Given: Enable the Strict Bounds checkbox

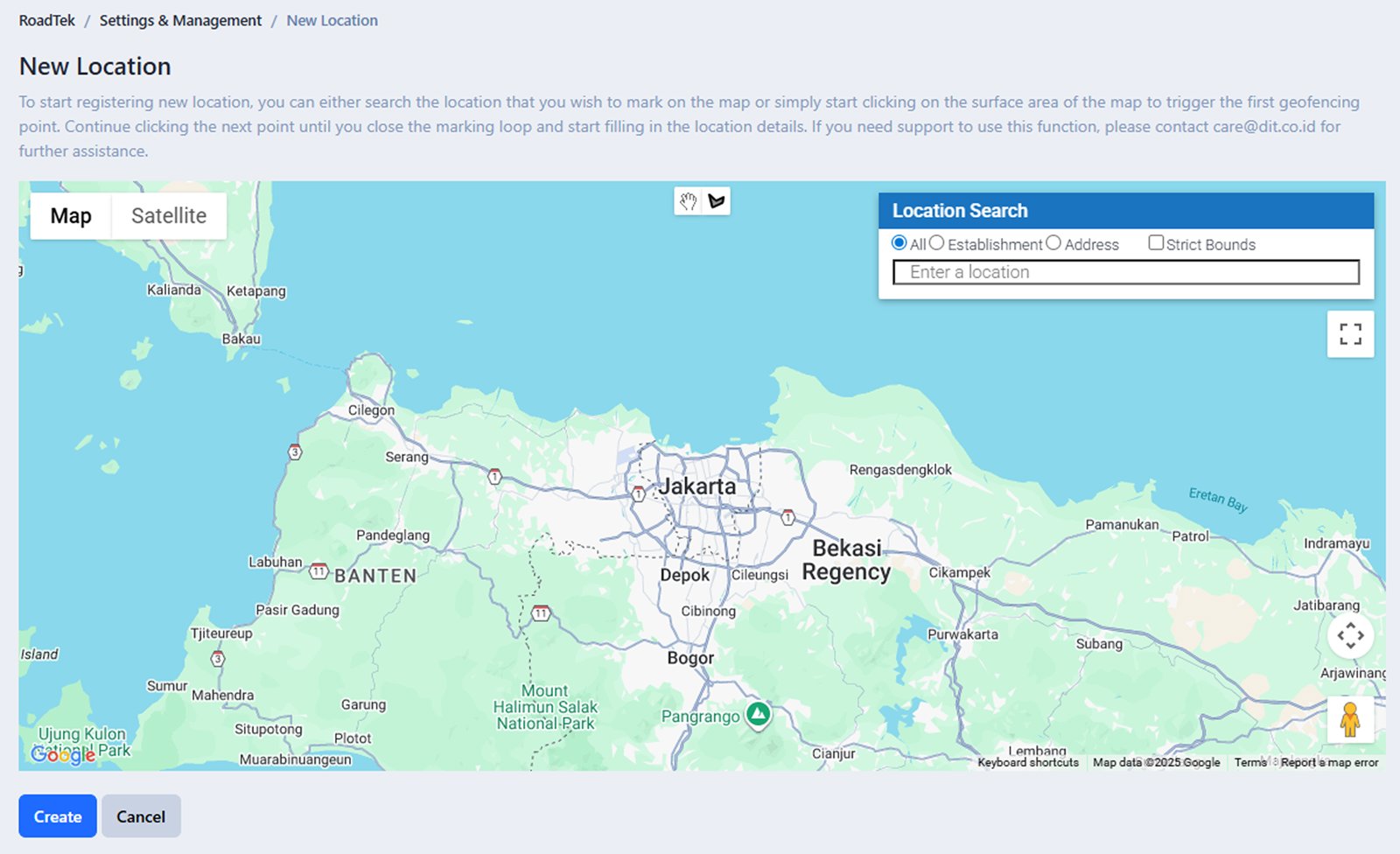Looking at the screenshot, I should click(x=1156, y=242).
